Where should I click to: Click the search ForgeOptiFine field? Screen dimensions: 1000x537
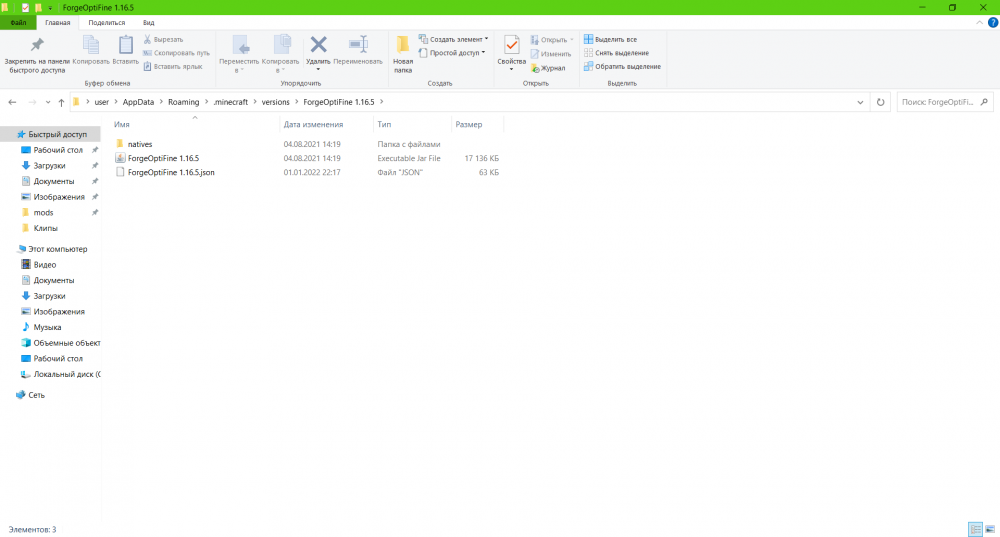(x=945, y=102)
